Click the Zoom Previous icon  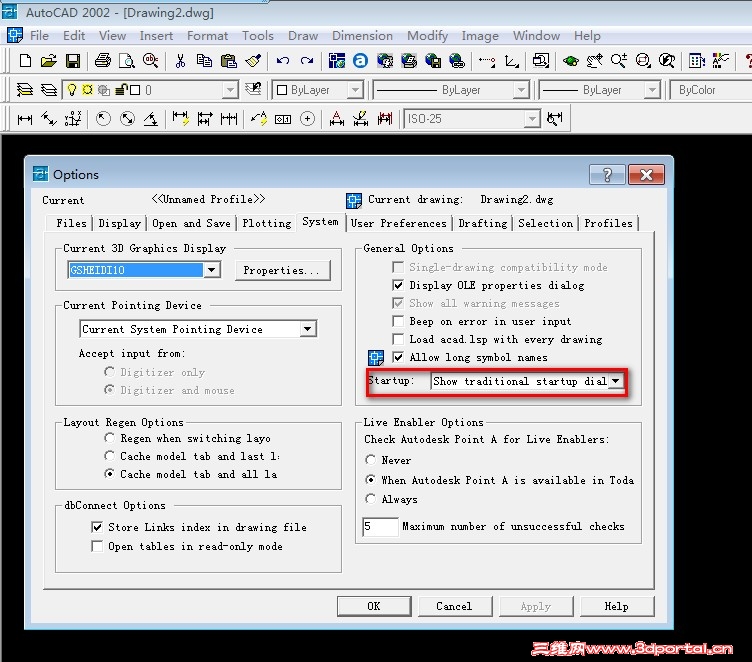[667, 61]
